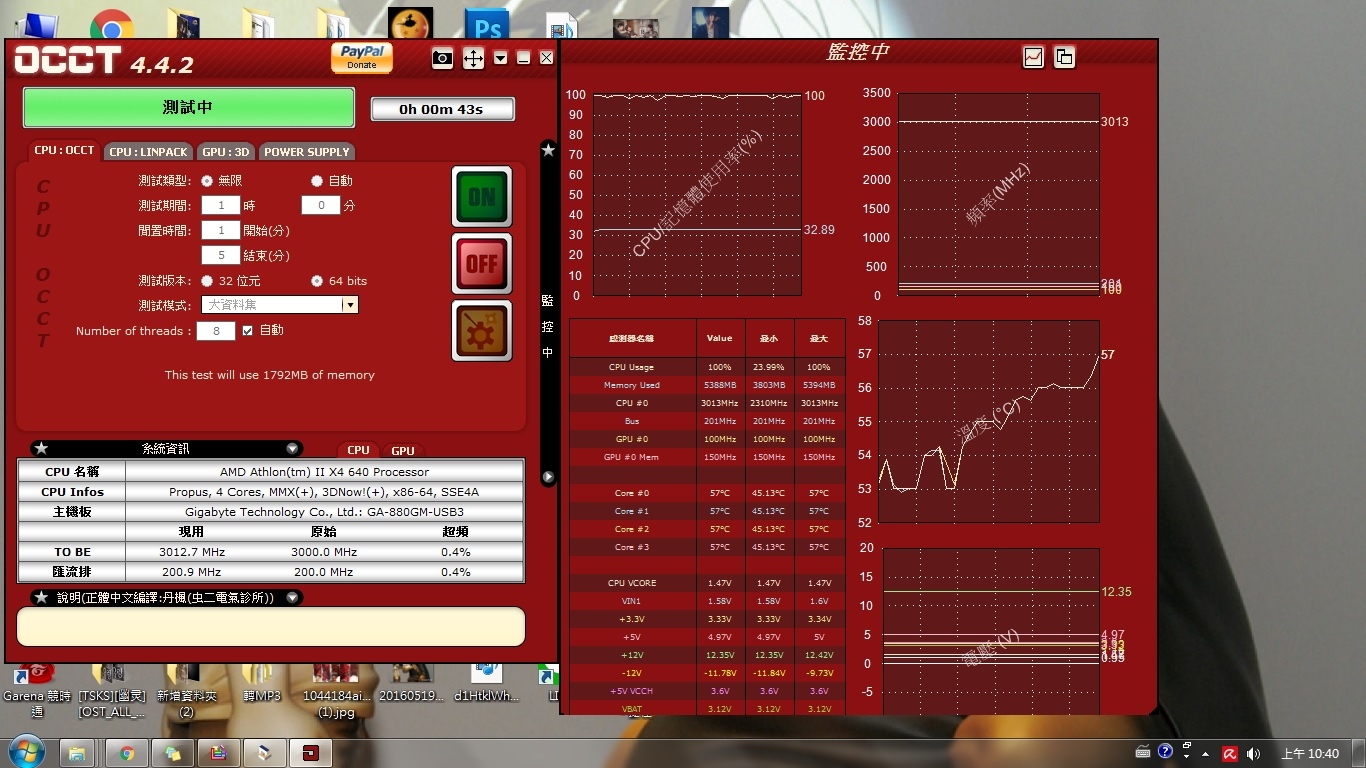This screenshot has width=1366, height=768.
Task: Collapse the 說明 section arrow
Action: pyautogui.click(x=292, y=597)
